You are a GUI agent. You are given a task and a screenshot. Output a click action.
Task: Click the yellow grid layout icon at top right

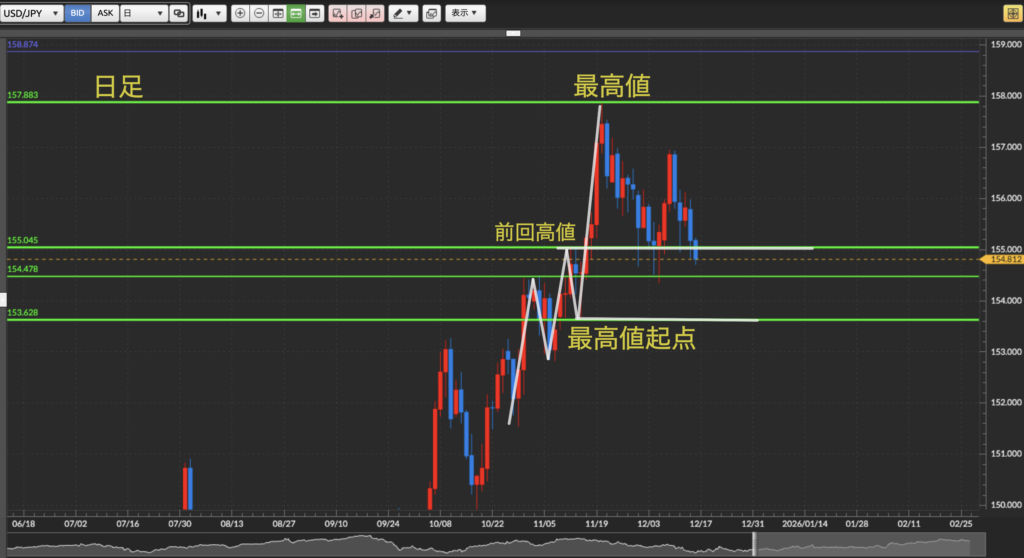(1010, 14)
